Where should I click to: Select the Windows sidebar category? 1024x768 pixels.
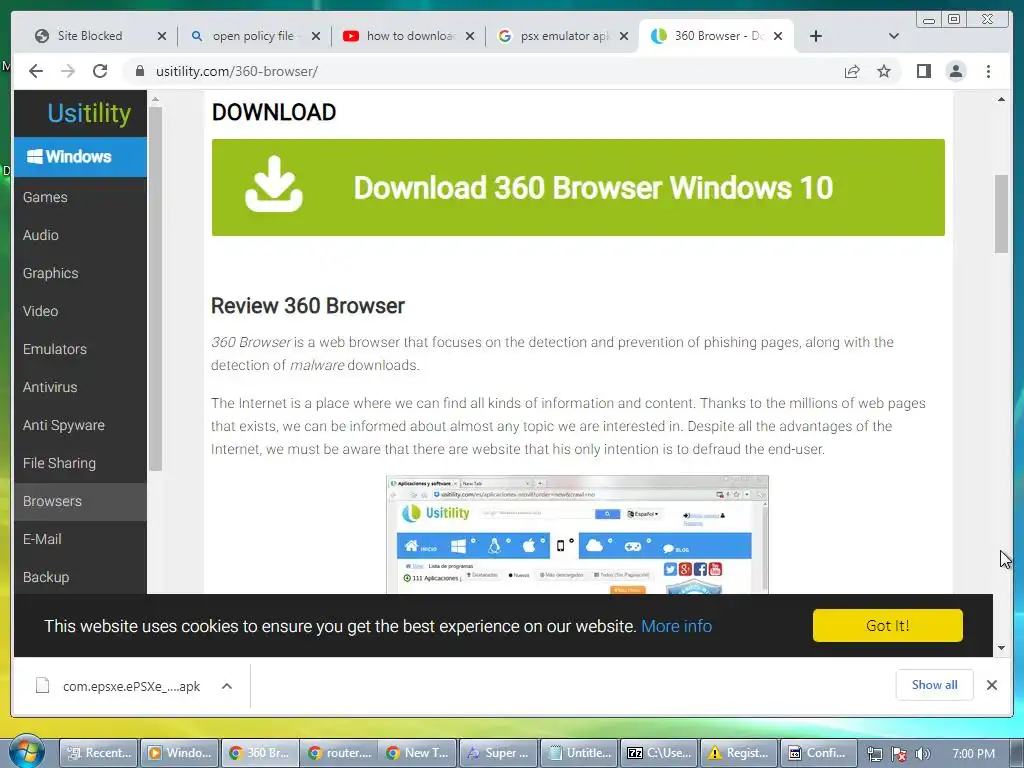80,157
